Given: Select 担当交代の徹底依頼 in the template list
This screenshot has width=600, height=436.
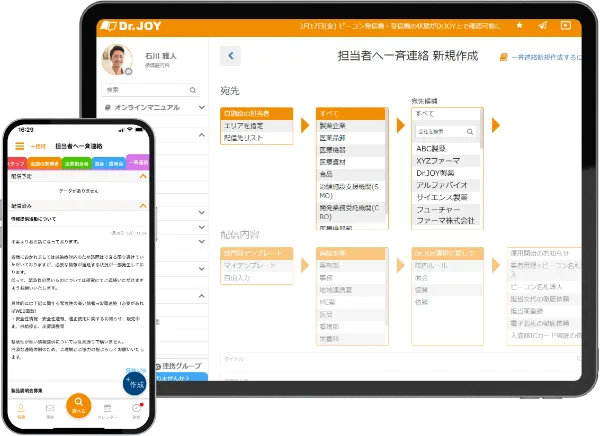Looking at the screenshot, I should [544, 299].
